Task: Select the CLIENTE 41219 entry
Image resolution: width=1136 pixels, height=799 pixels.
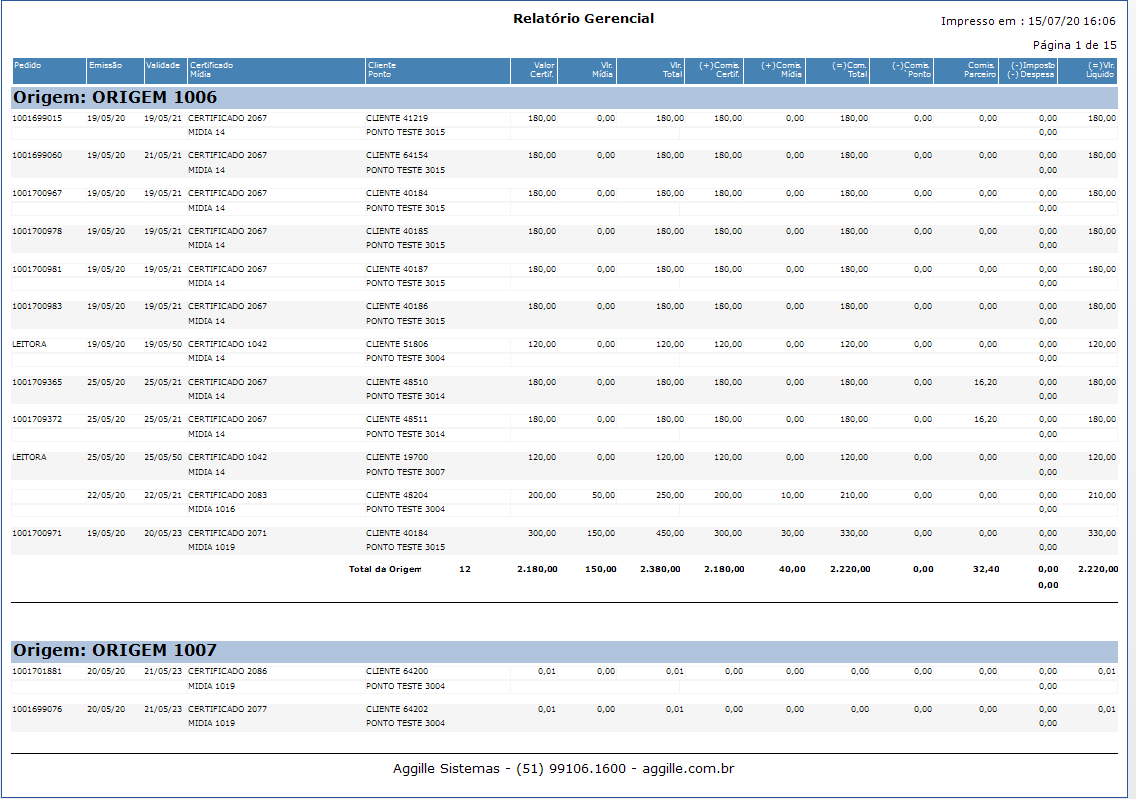Action: tap(397, 118)
